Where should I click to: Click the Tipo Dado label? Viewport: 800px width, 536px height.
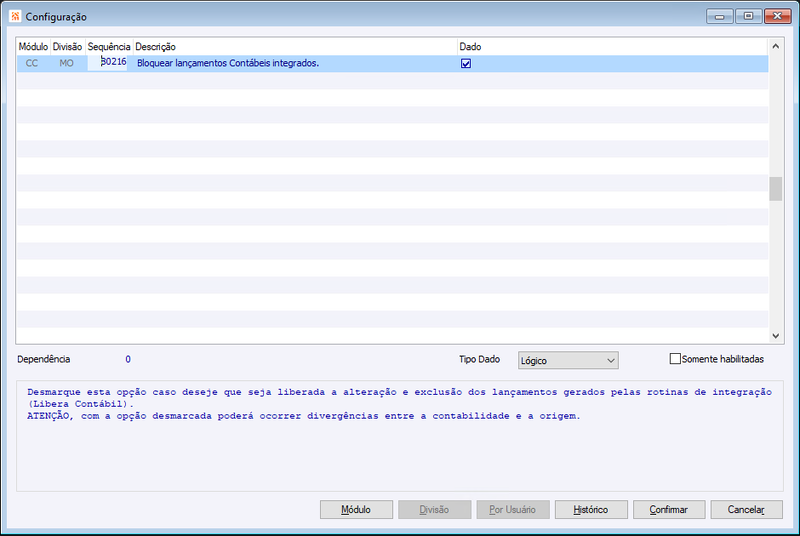[480, 359]
